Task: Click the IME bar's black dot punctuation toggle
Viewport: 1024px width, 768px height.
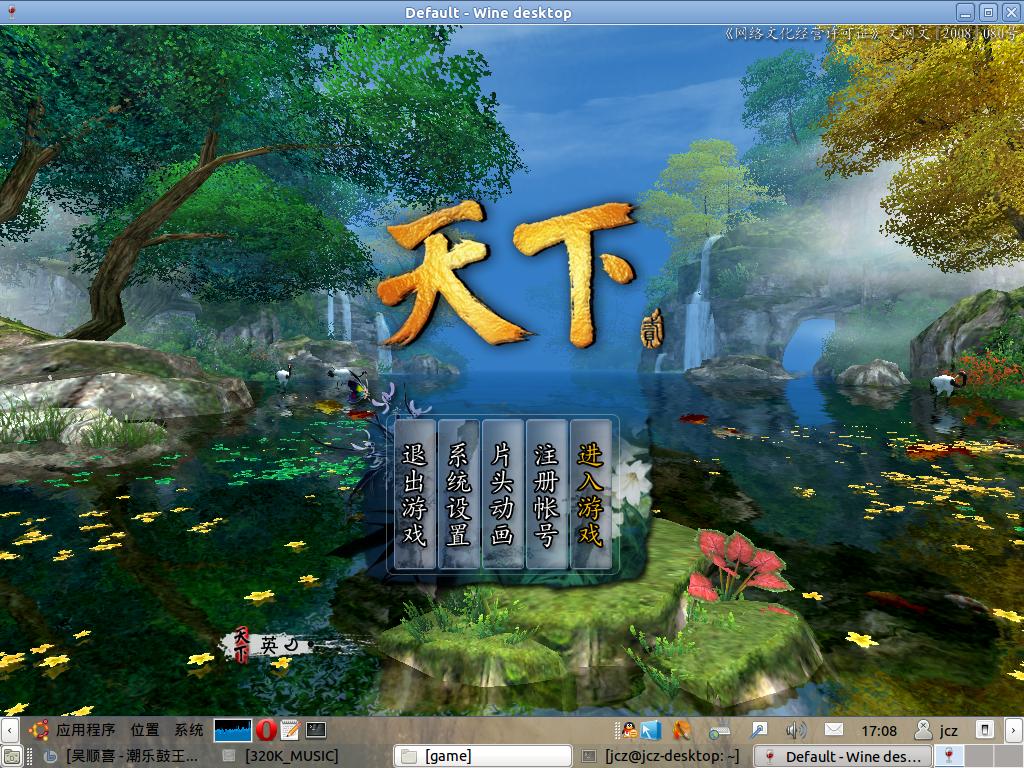Action: pyautogui.click(x=310, y=645)
